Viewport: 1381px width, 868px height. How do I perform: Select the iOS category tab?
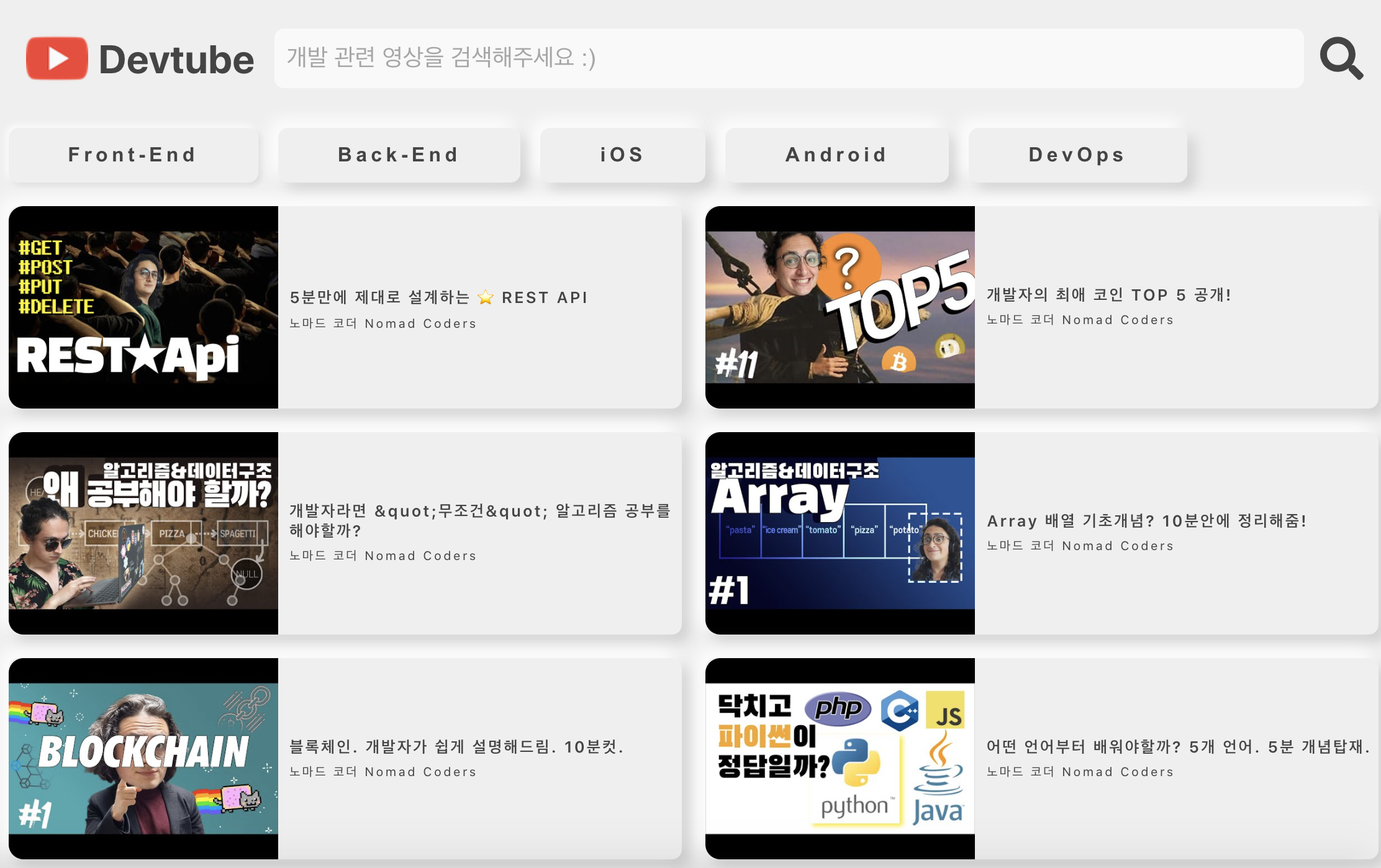pos(622,155)
